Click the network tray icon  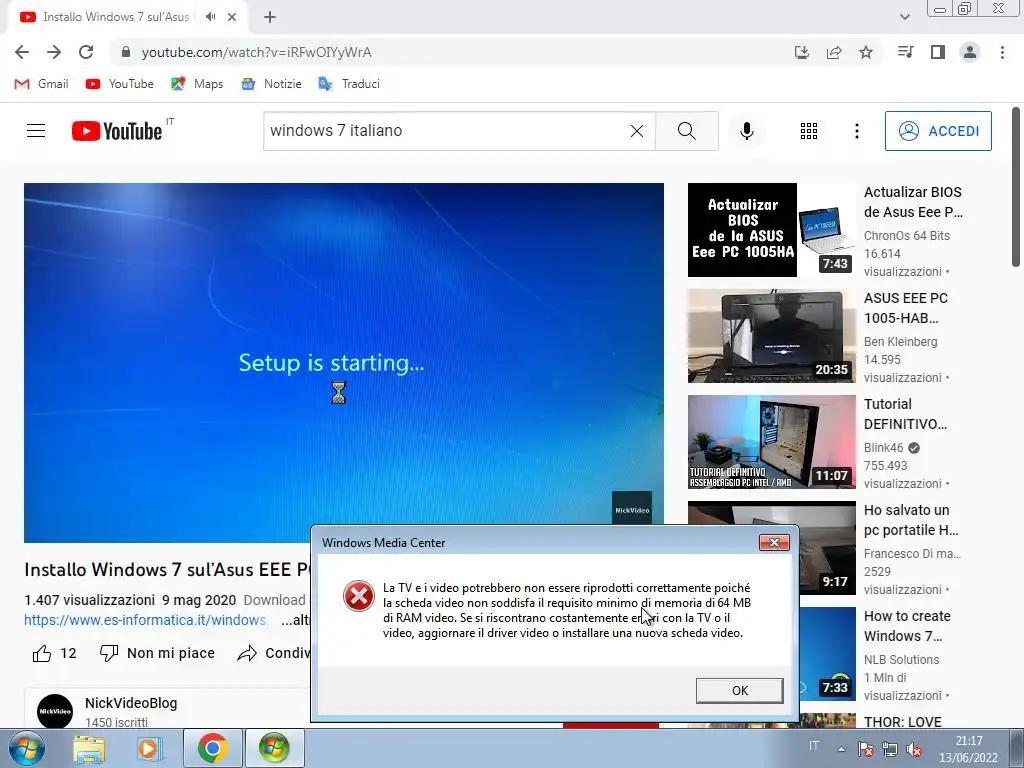coord(889,749)
